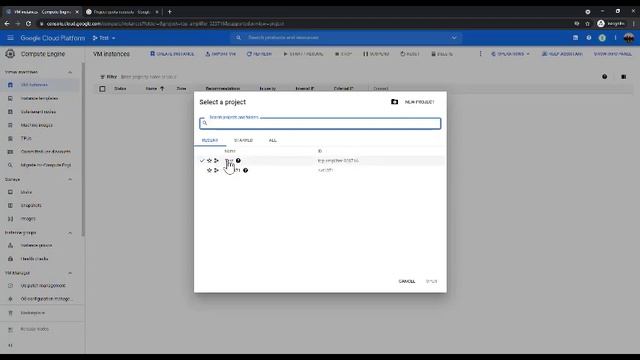The height and width of the screenshot is (360, 640).
Task: Click the TPUs sidebar icon
Action: pos(10,138)
